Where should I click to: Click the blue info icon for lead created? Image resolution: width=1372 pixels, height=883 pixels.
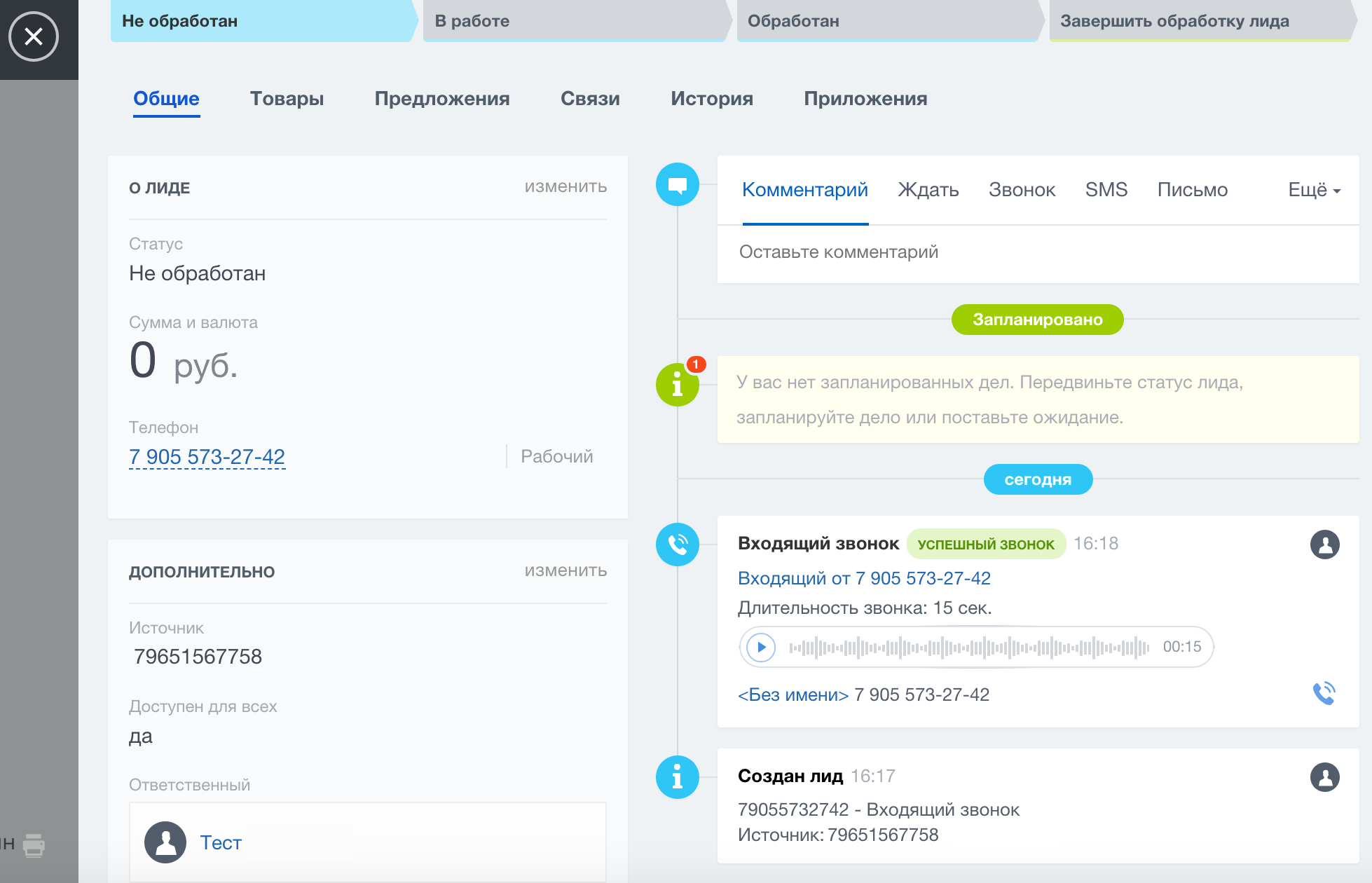[677, 777]
